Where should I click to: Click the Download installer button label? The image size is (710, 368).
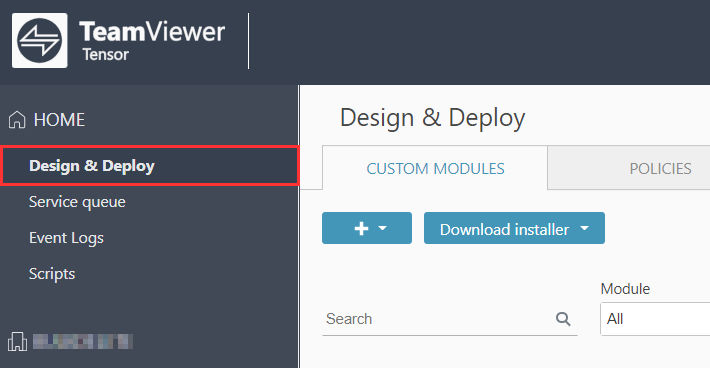click(x=504, y=229)
